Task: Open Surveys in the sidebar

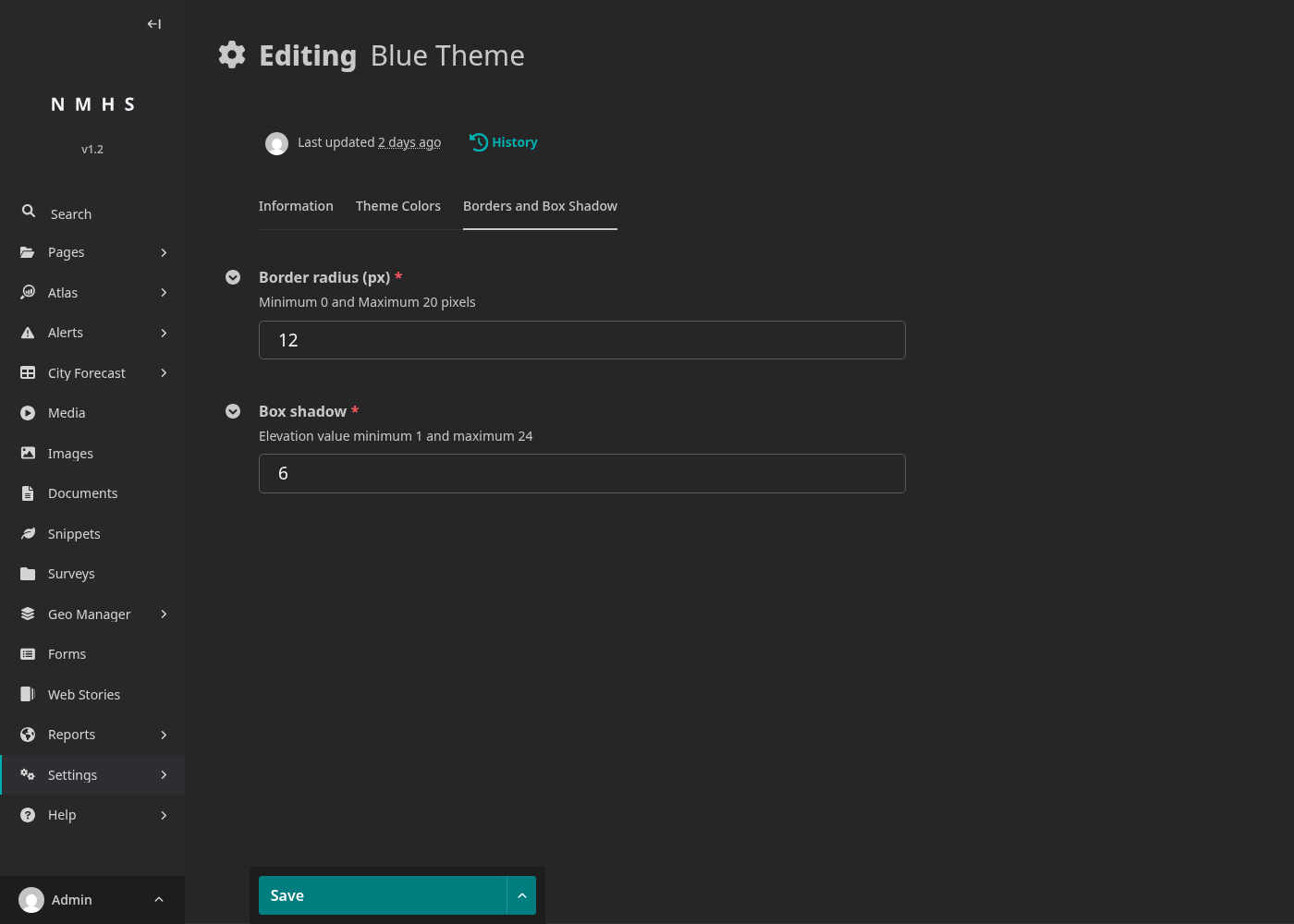Action: [92, 574]
